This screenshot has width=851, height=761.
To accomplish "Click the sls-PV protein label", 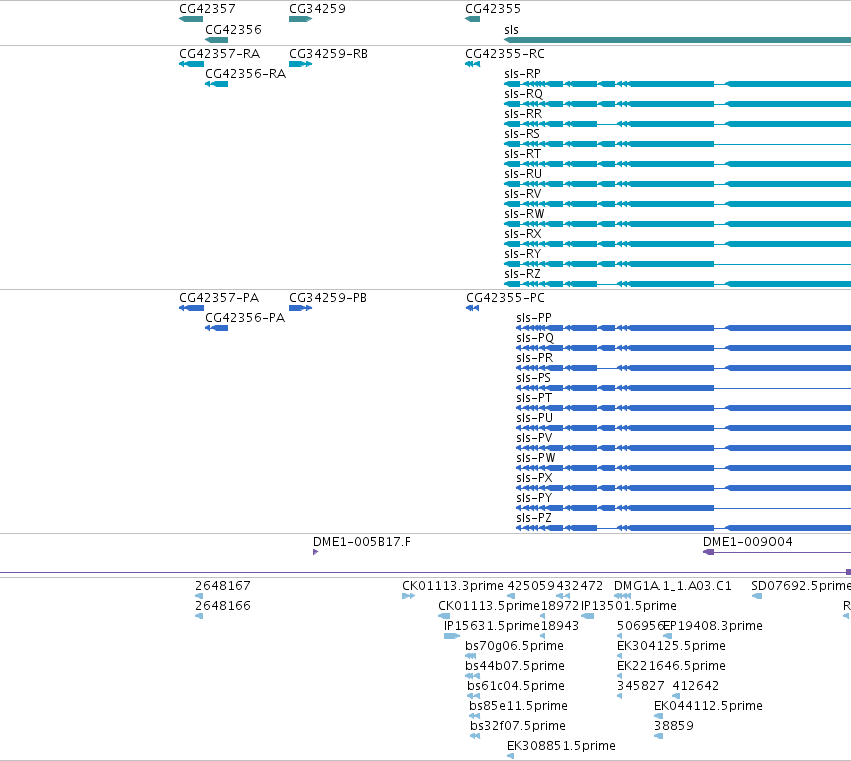I will 534,438.
